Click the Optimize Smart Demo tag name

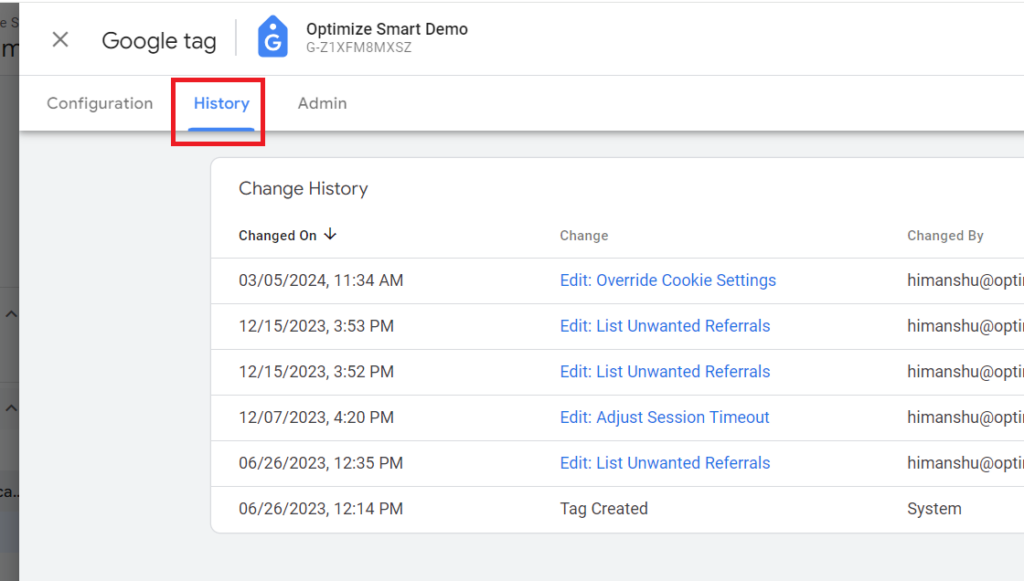pyautogui.click(x=387, y=29)
